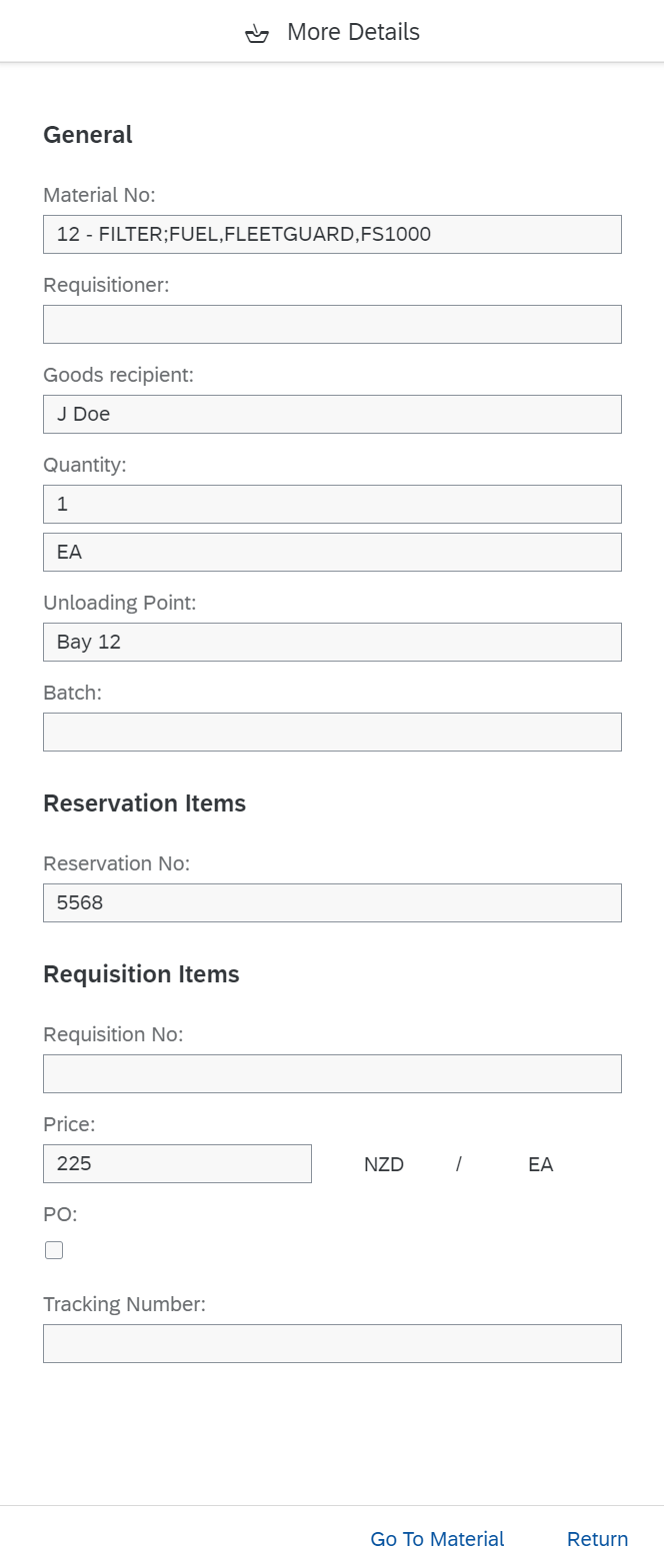Select the Reservation No field 5568

pyautogui.click(x=332, y=902)
